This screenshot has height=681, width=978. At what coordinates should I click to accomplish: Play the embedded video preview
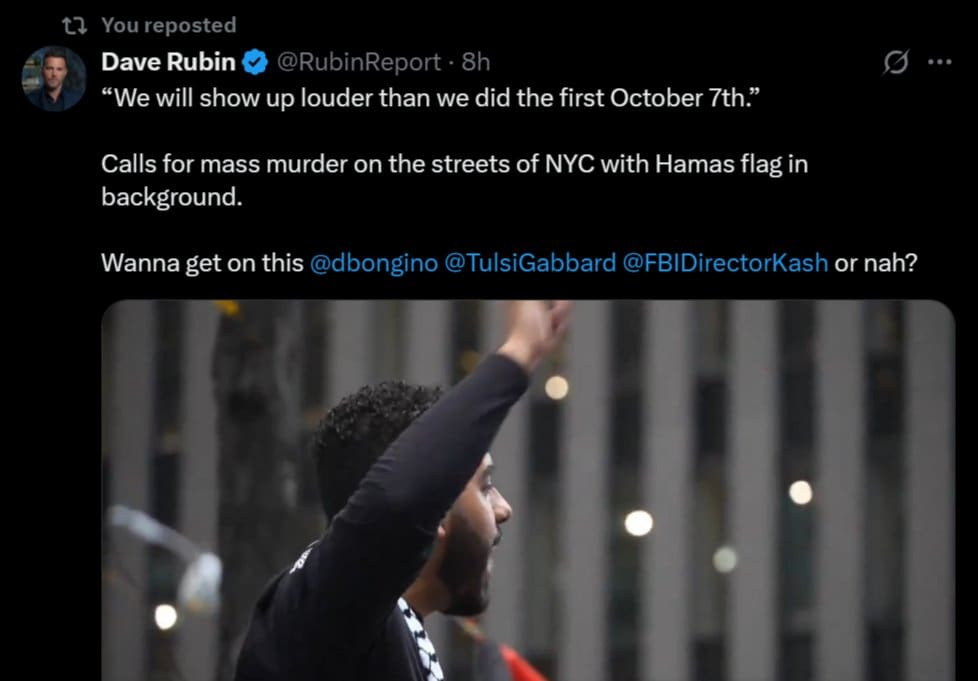pos(528,490)
